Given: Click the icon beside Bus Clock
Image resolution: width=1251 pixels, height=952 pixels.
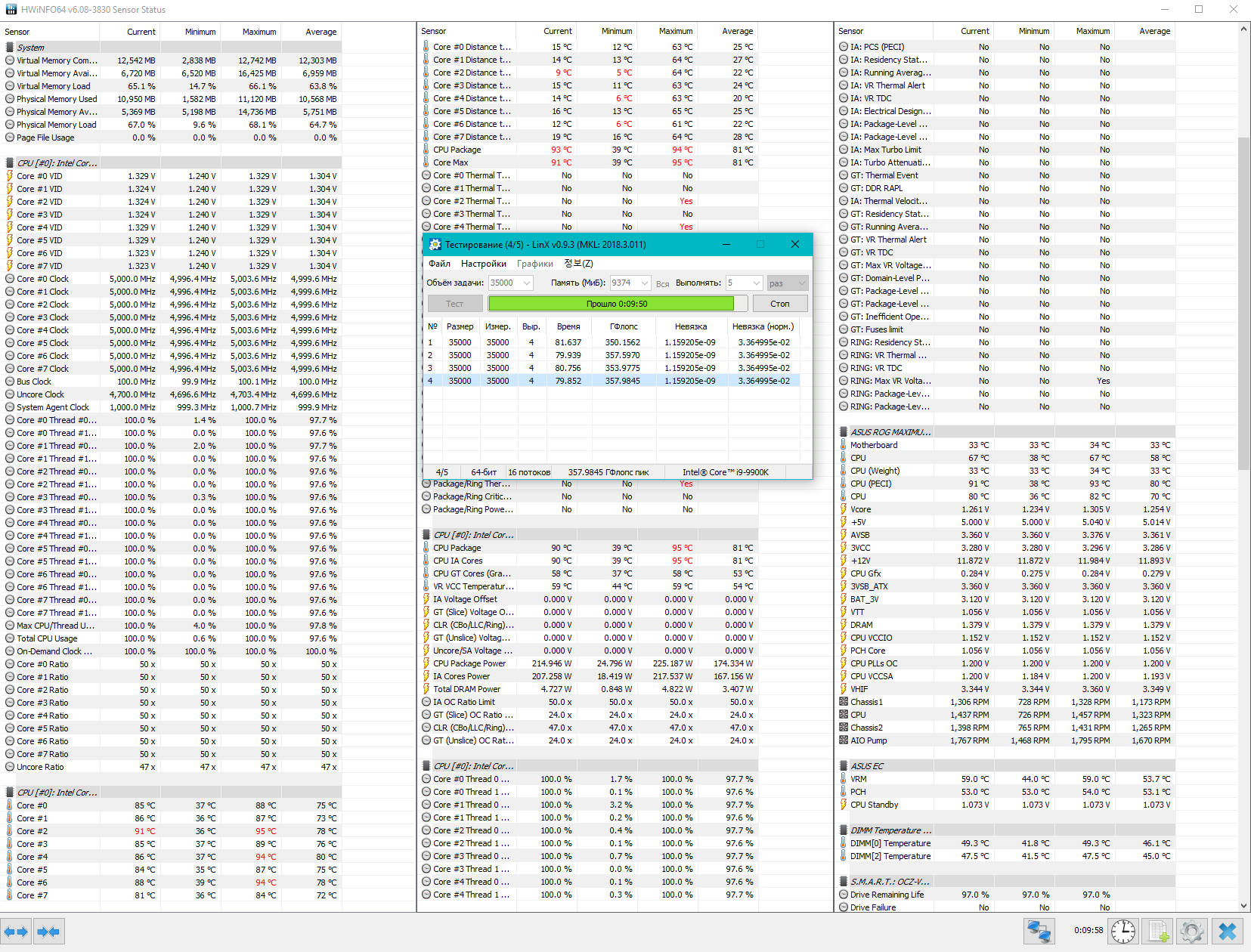Looking at the screenshot, I should [x=10, y=382].
